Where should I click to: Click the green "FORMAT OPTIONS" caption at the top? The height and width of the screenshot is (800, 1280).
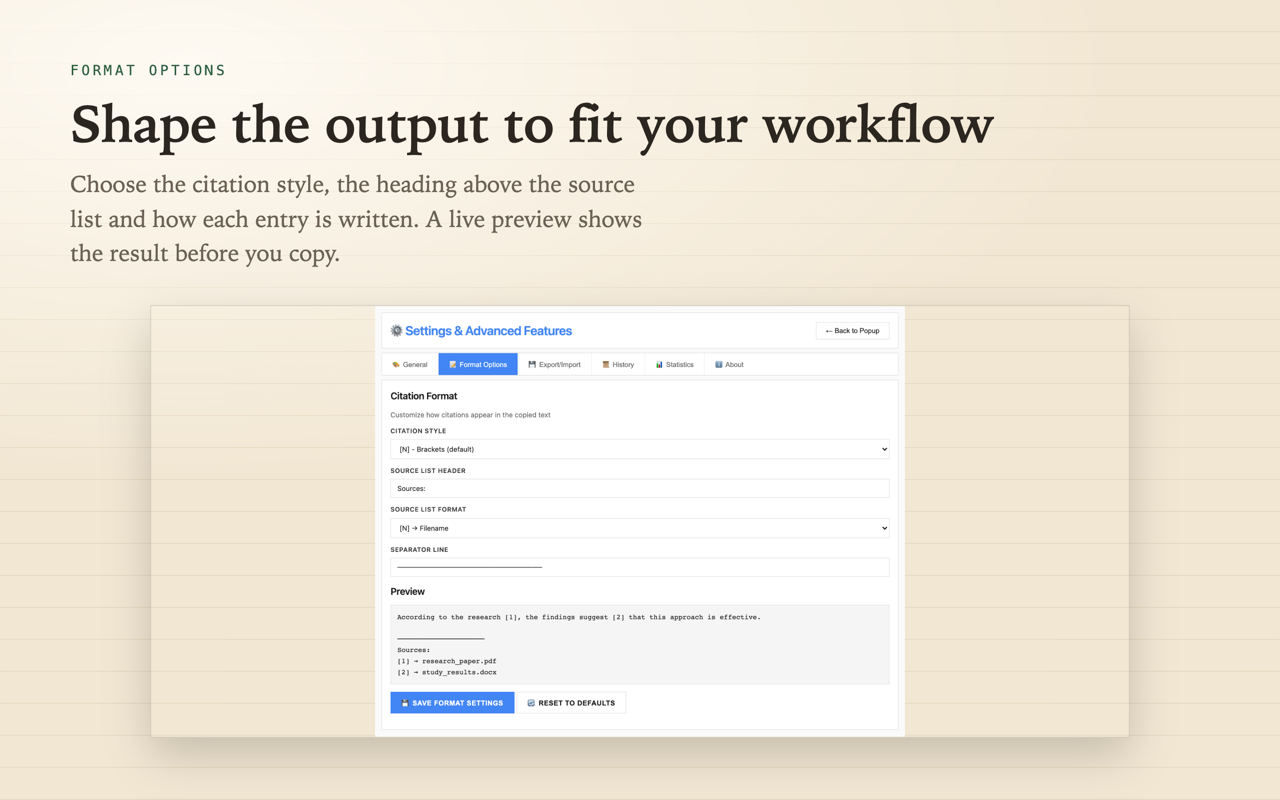[x=148, y=70]
